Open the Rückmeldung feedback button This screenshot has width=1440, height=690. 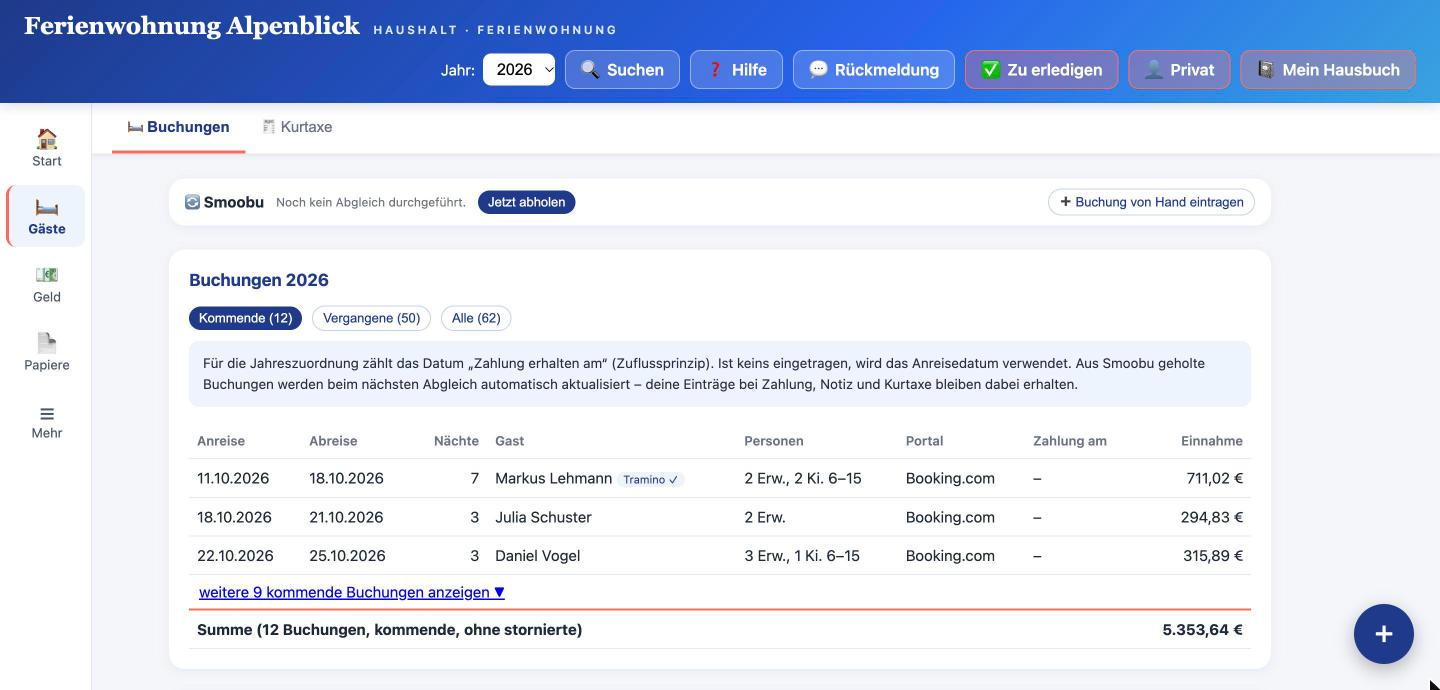[874, 70]
